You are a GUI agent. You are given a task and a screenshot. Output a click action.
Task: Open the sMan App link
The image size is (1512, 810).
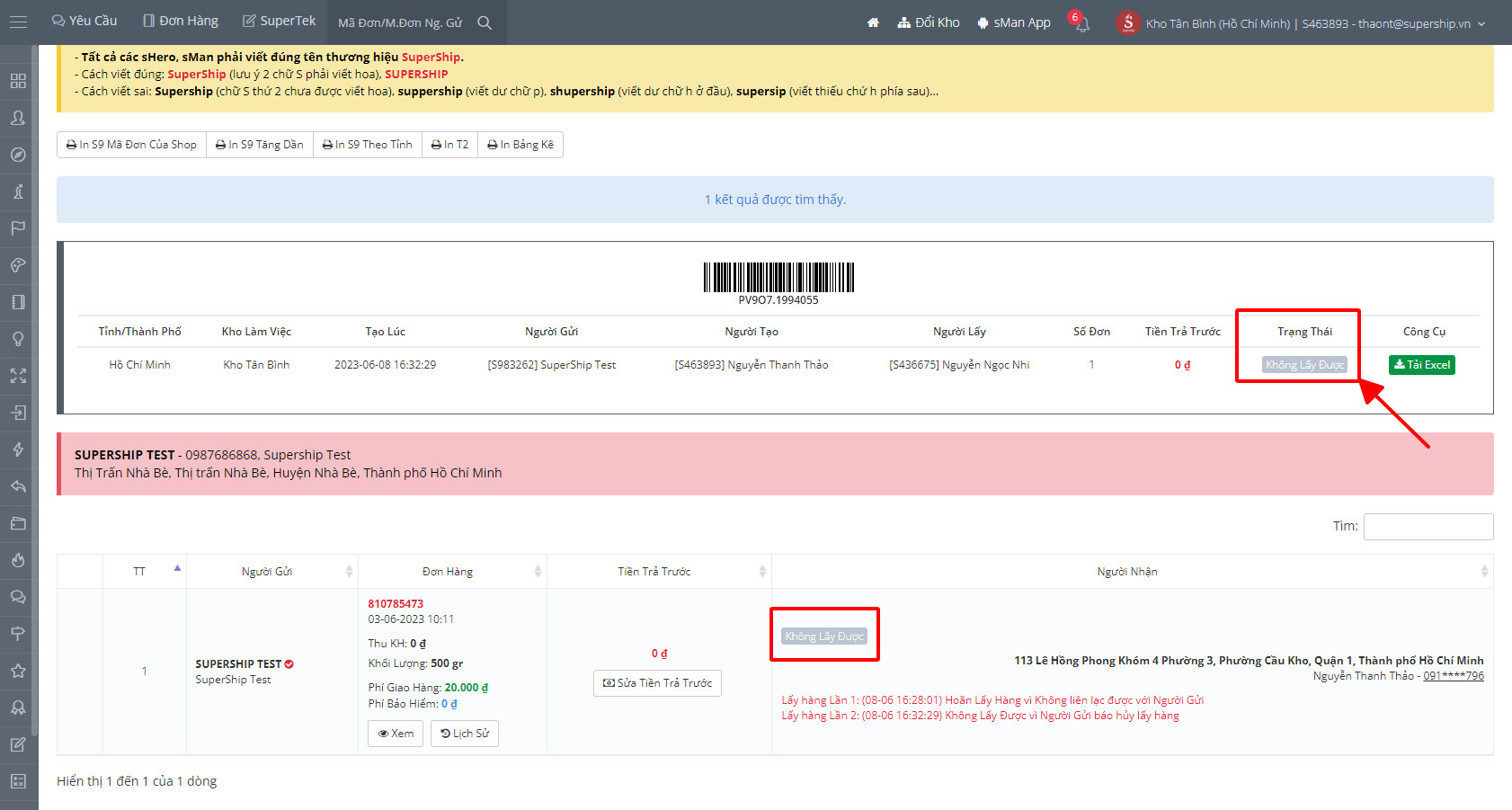[1014, 22]
